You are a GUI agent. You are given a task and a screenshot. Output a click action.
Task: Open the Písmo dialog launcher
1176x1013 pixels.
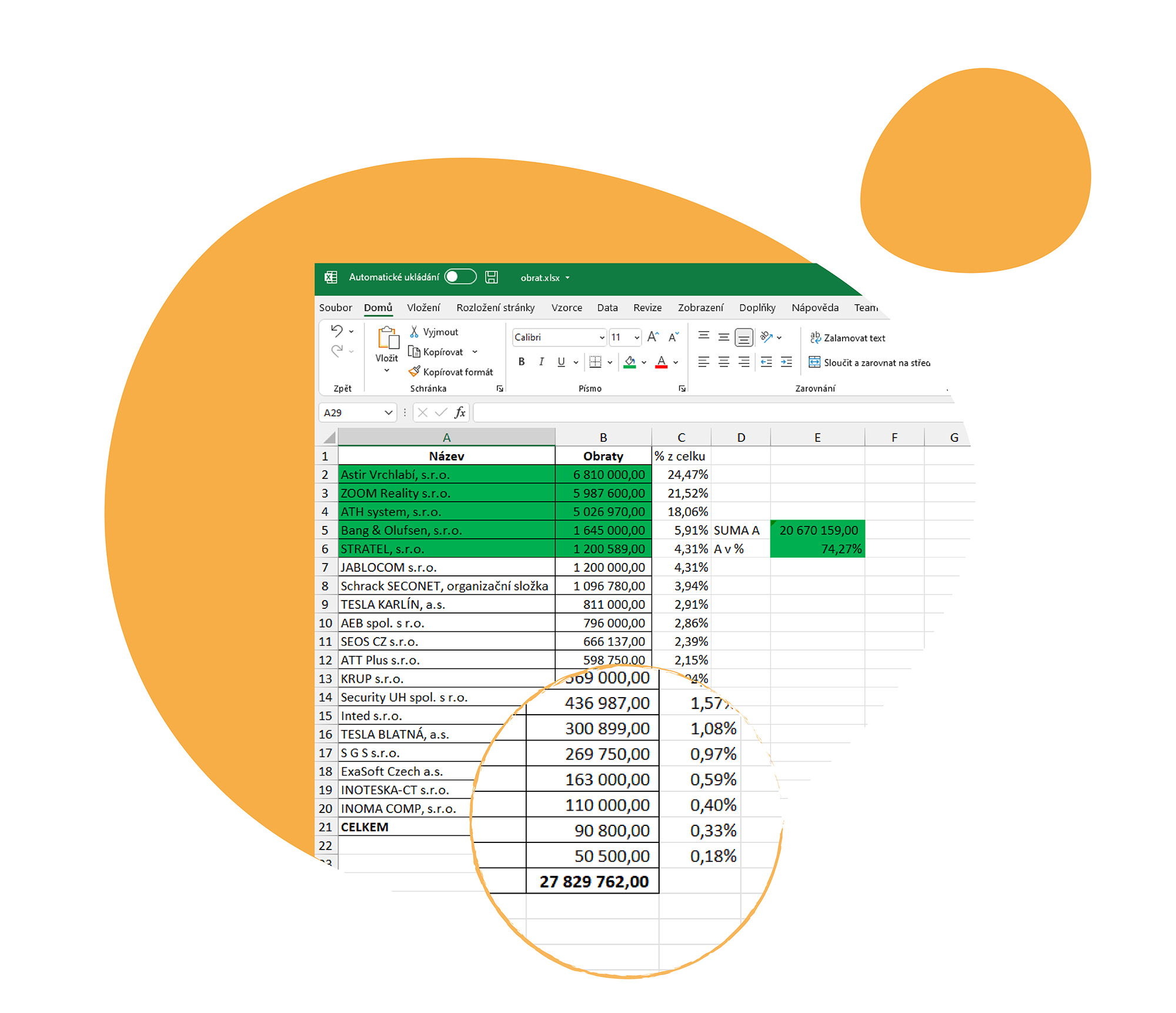(x=682, y=389)
